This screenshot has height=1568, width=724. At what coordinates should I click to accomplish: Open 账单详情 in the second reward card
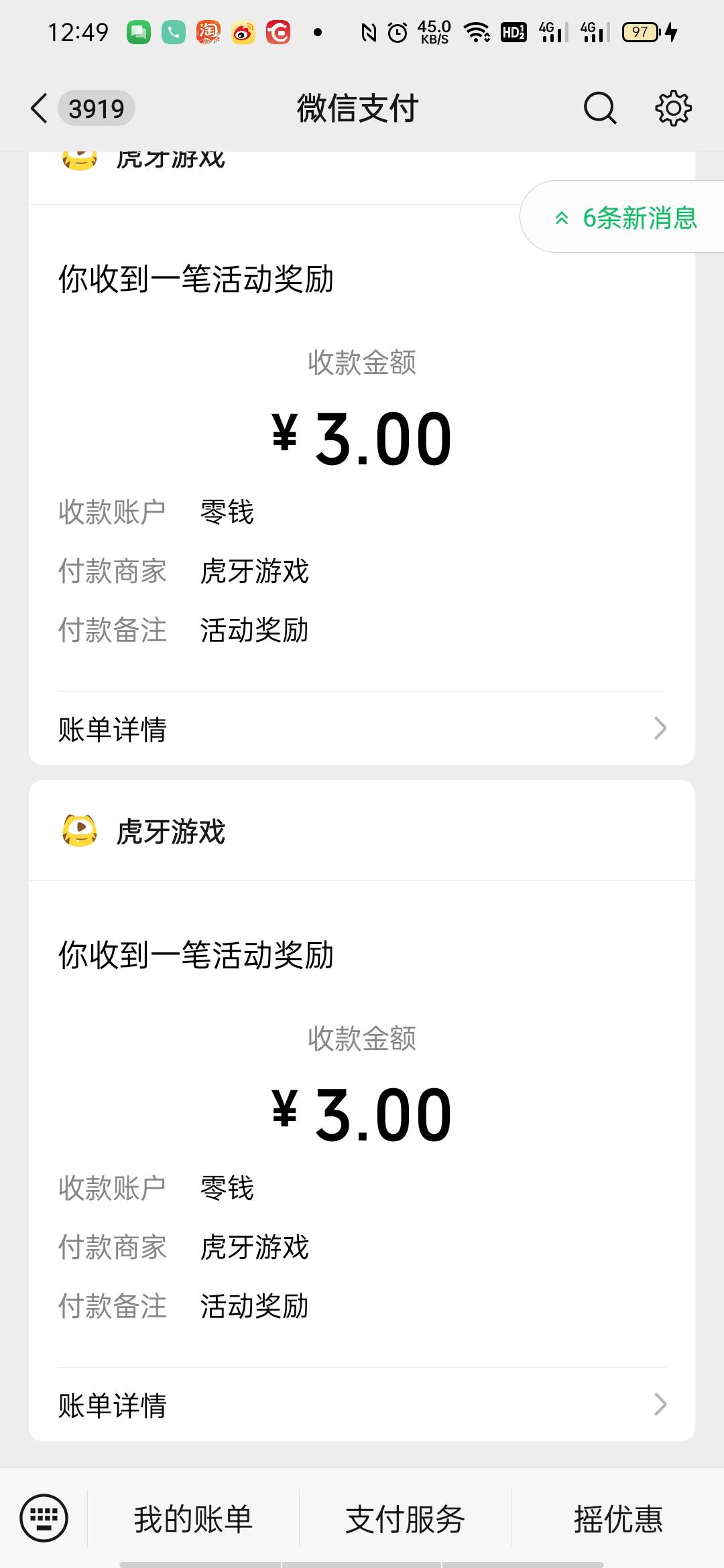(x=112, y=1405)
